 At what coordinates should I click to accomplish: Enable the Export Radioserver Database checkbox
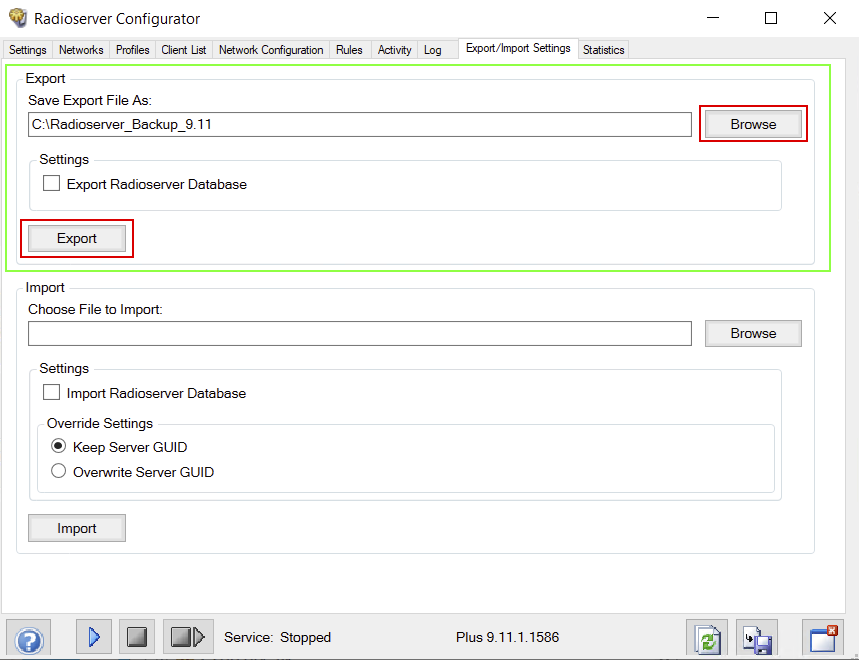[51, 183]
